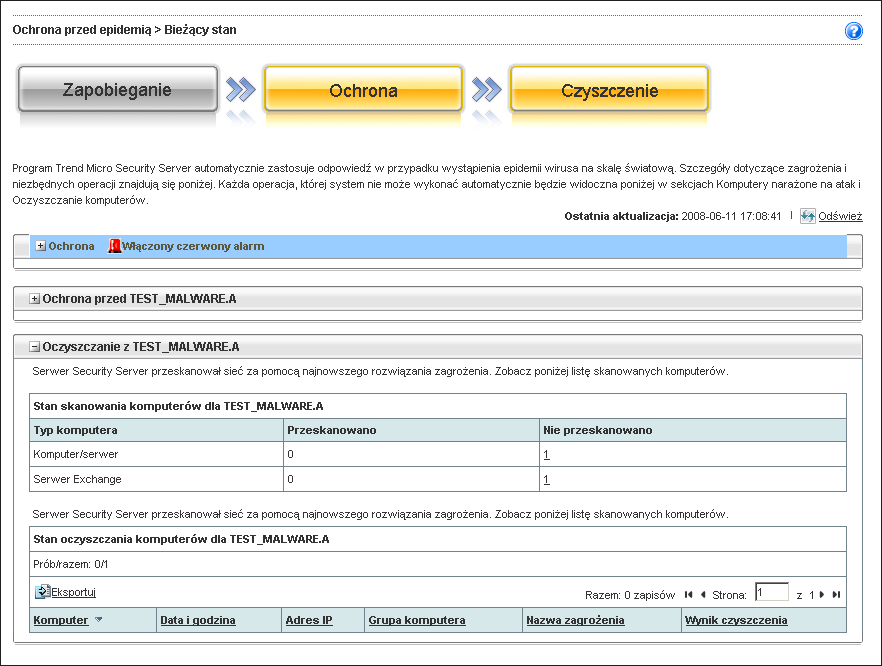Image resolution: width=882 pixels, height=666 pixels.
Task: Click the Strona page number field
Action: pos(771,592)
